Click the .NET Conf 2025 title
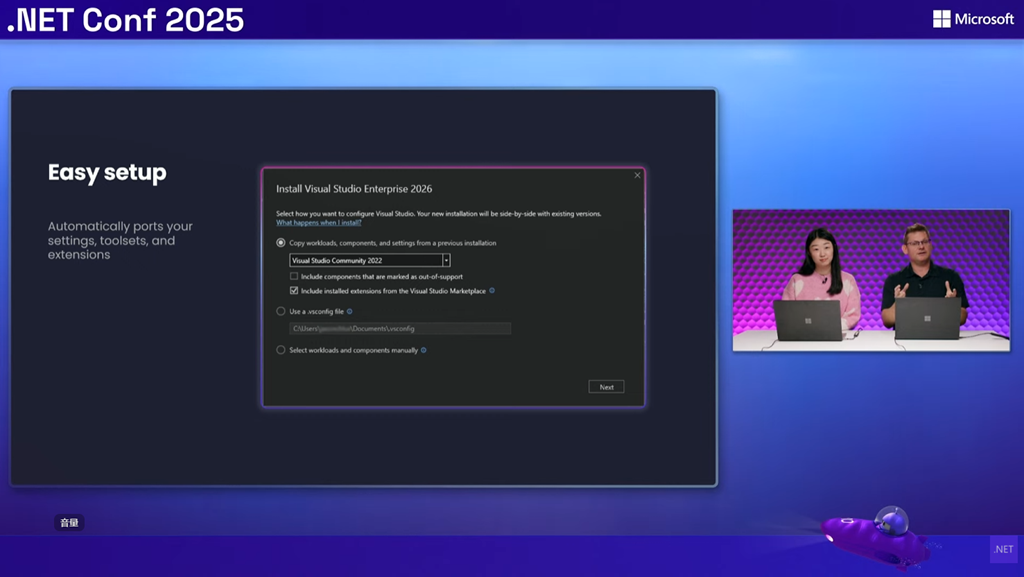Screen dimensions: 1024x577 point(125,20)
